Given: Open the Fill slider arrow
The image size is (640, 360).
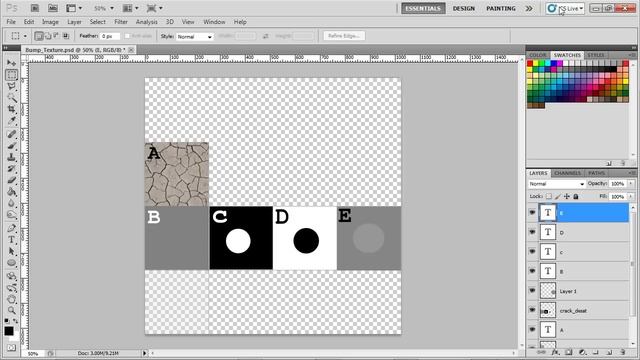Looking at the screenshot, I should tap(631, 196).
